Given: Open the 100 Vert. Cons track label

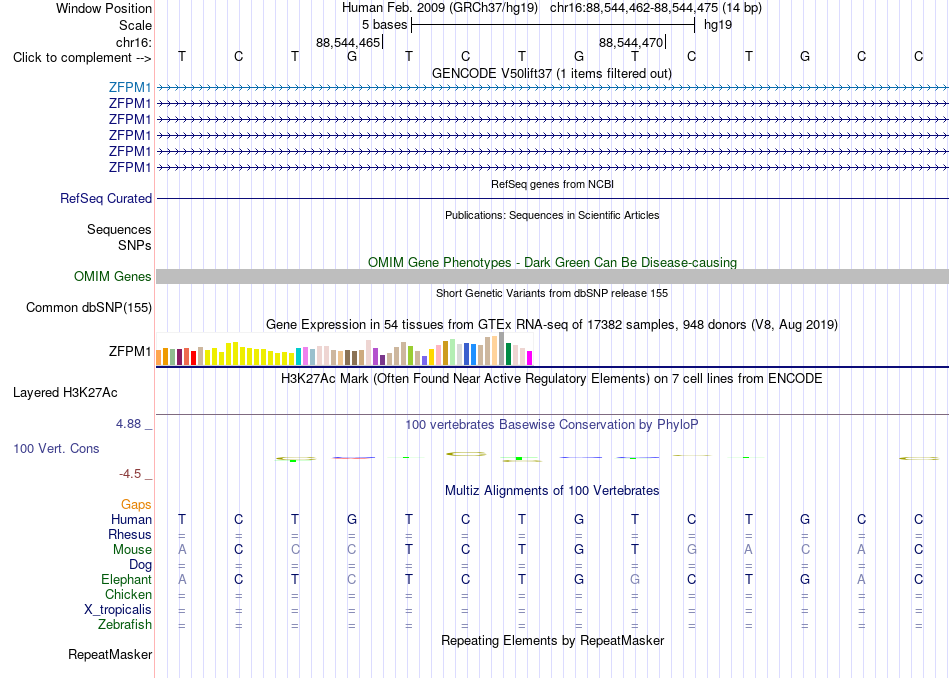Looking at the screenshot, I should tap(56, 448).
